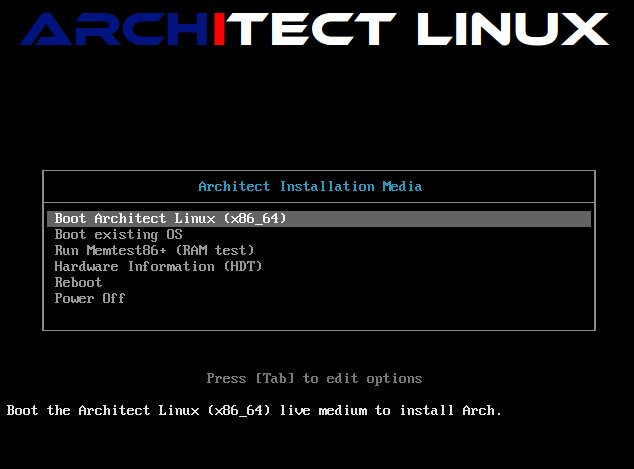Click the boot description line mentioning live medium
This screenshot has height=469, width=634.
(254, 410)
